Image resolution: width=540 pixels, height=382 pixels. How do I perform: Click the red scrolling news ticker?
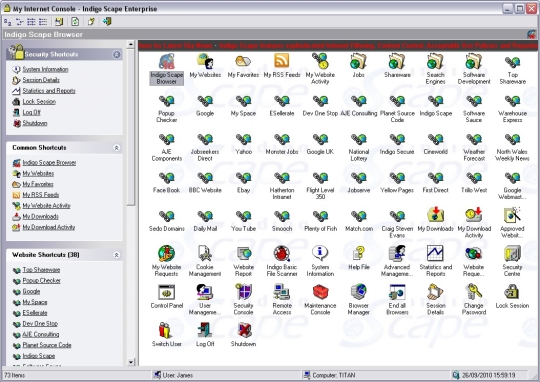click(x=338, y=45)
